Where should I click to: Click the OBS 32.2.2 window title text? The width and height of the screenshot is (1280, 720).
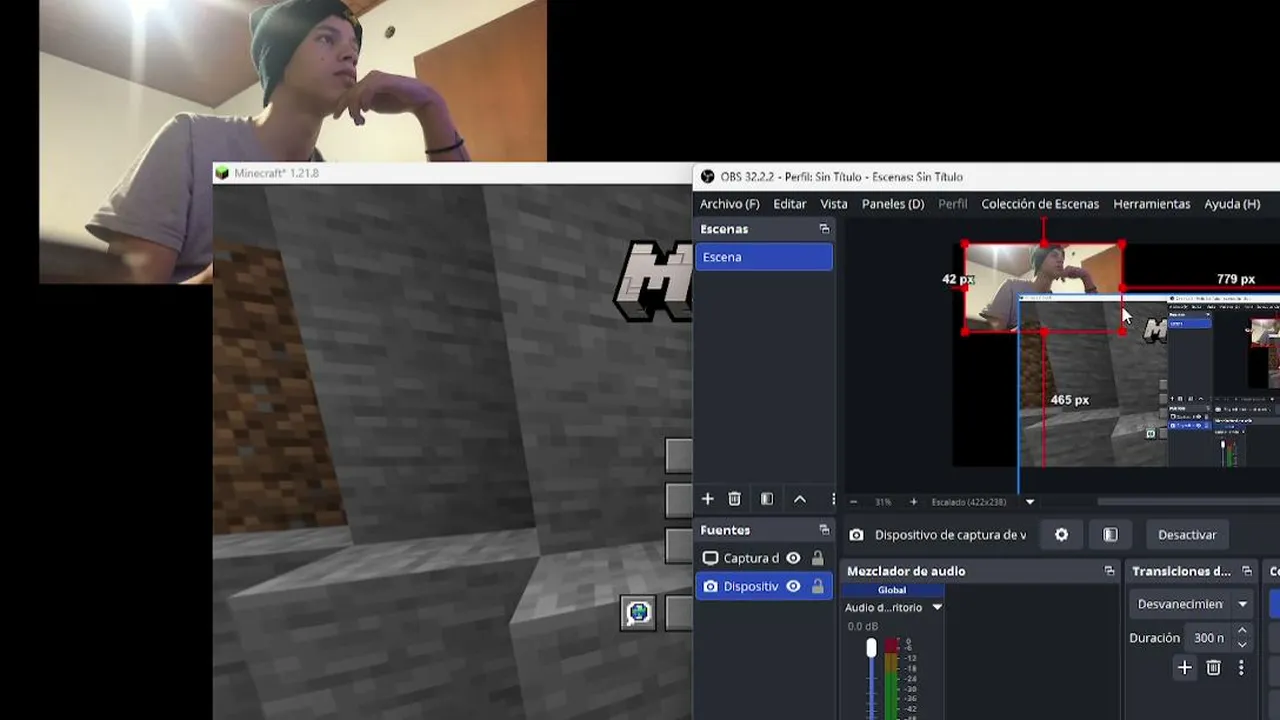[842, 177]
